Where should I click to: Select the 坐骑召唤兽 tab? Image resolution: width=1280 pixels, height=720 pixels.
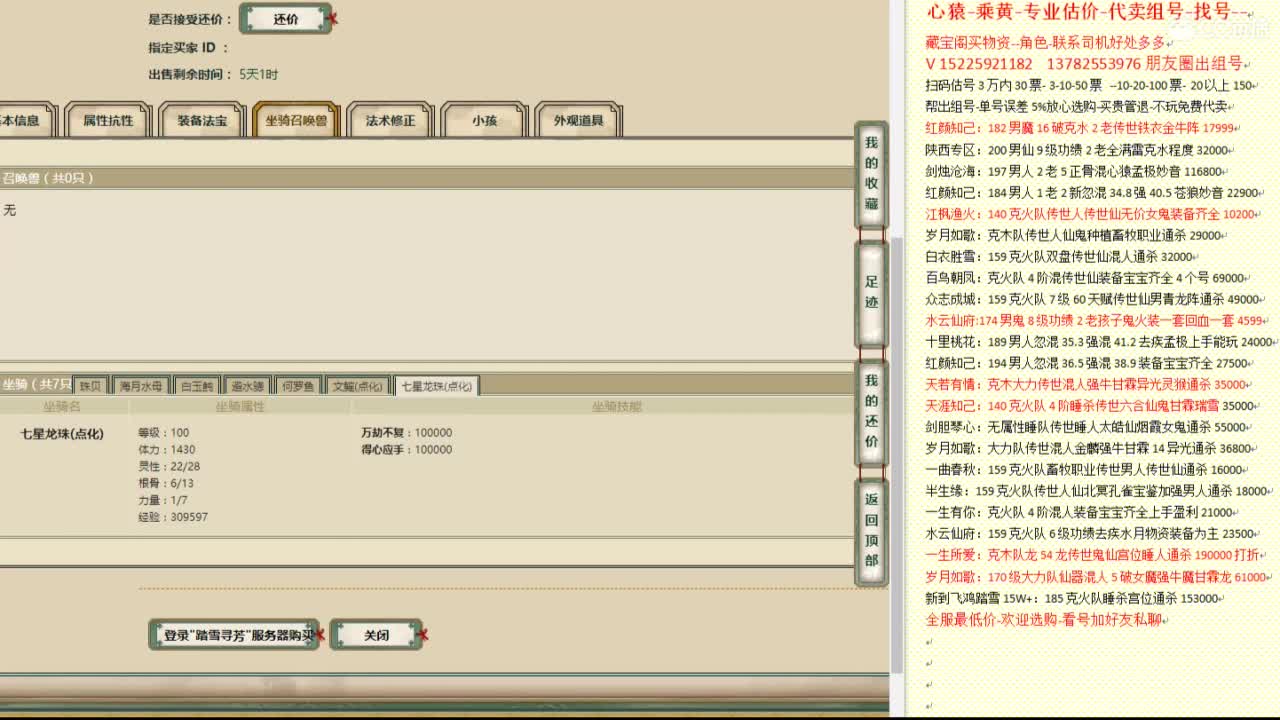[x=296, y=120]
